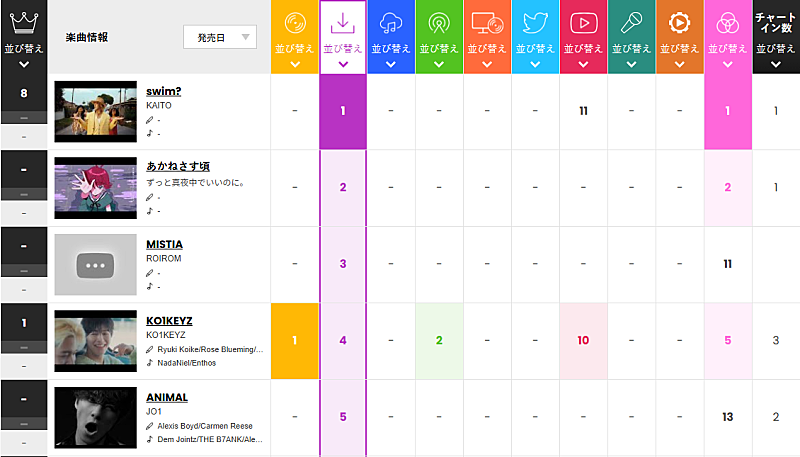Image resolution: width=800 pixels, height=457 pixels.
Task: Click the orange gear play icon
Action: tap(680, 23)
